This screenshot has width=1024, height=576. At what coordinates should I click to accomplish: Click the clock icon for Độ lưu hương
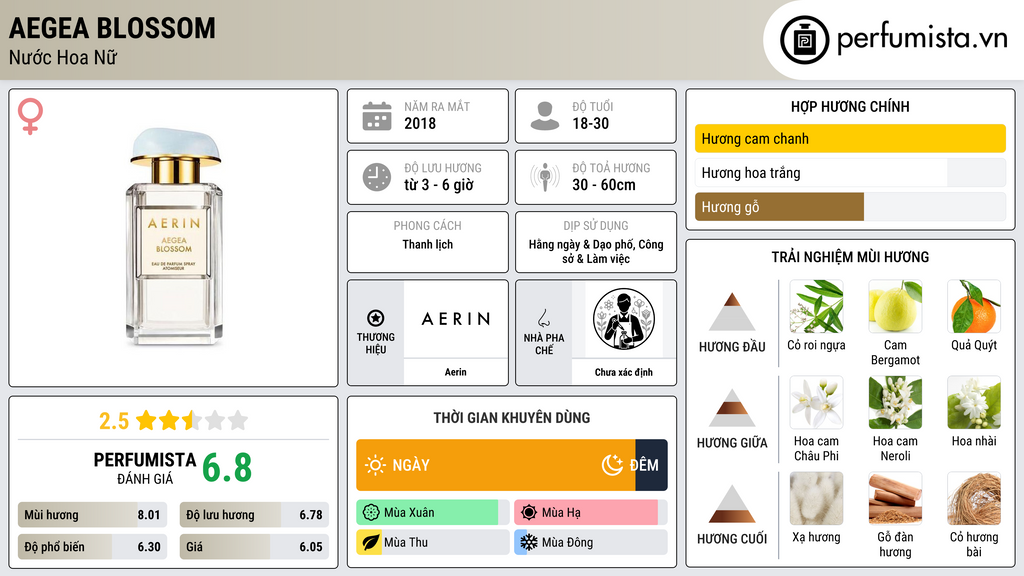point(377,177)
